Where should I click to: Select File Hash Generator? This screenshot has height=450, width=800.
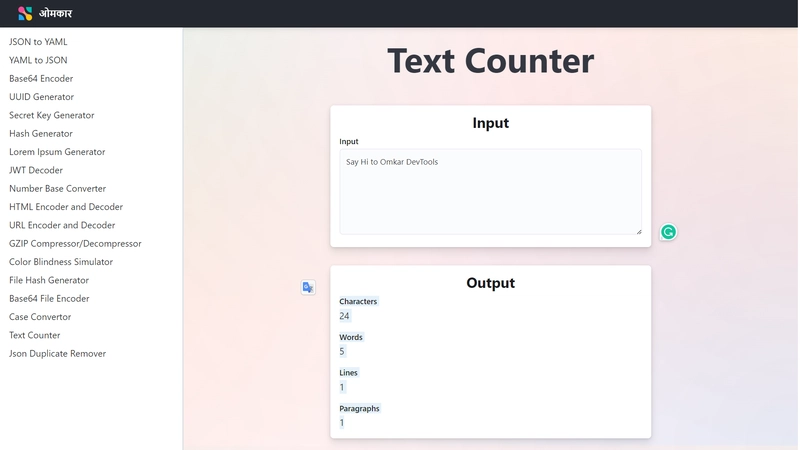[49, 280]
